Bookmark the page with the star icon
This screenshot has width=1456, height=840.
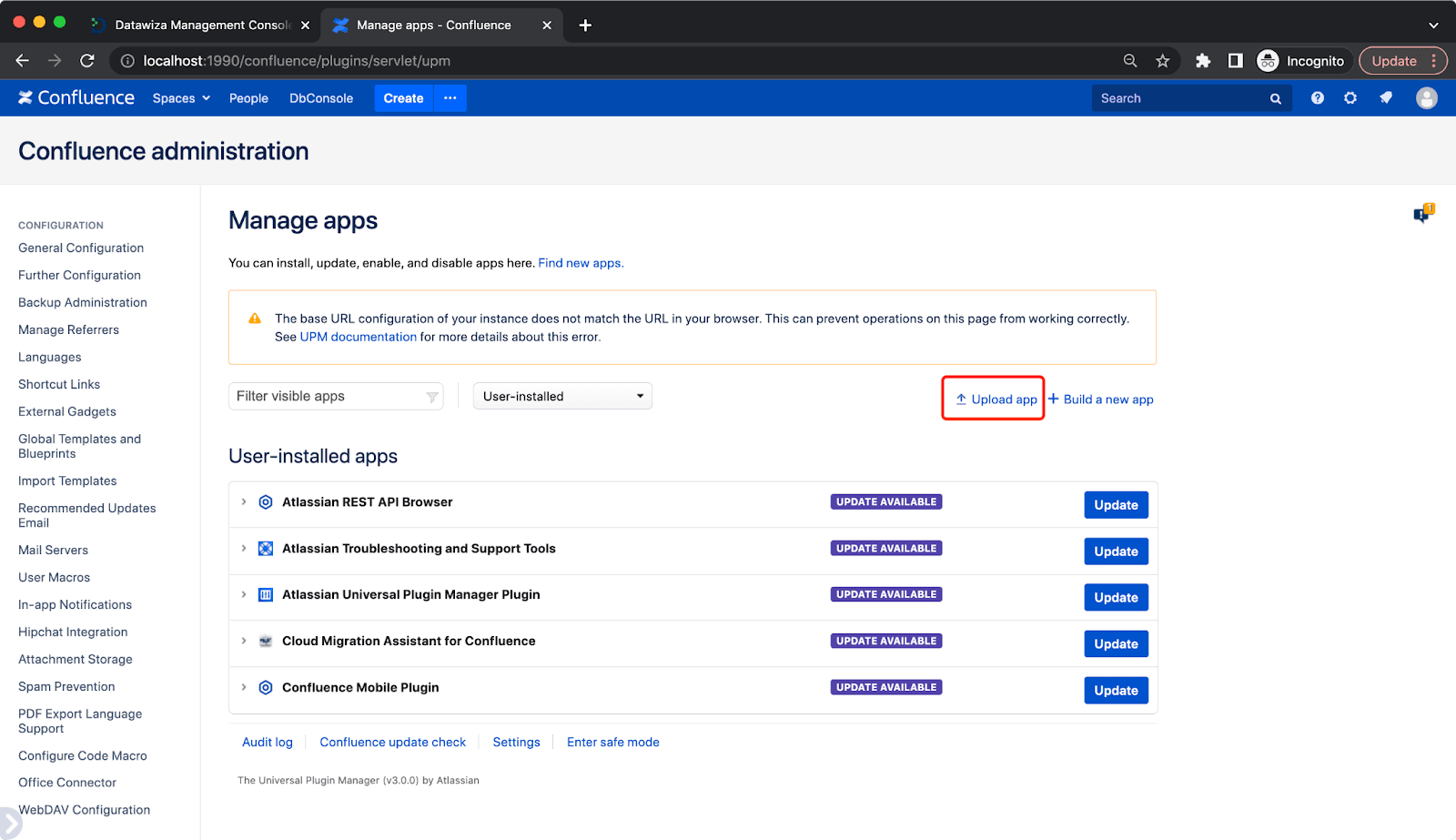[x=1162, y=61]
